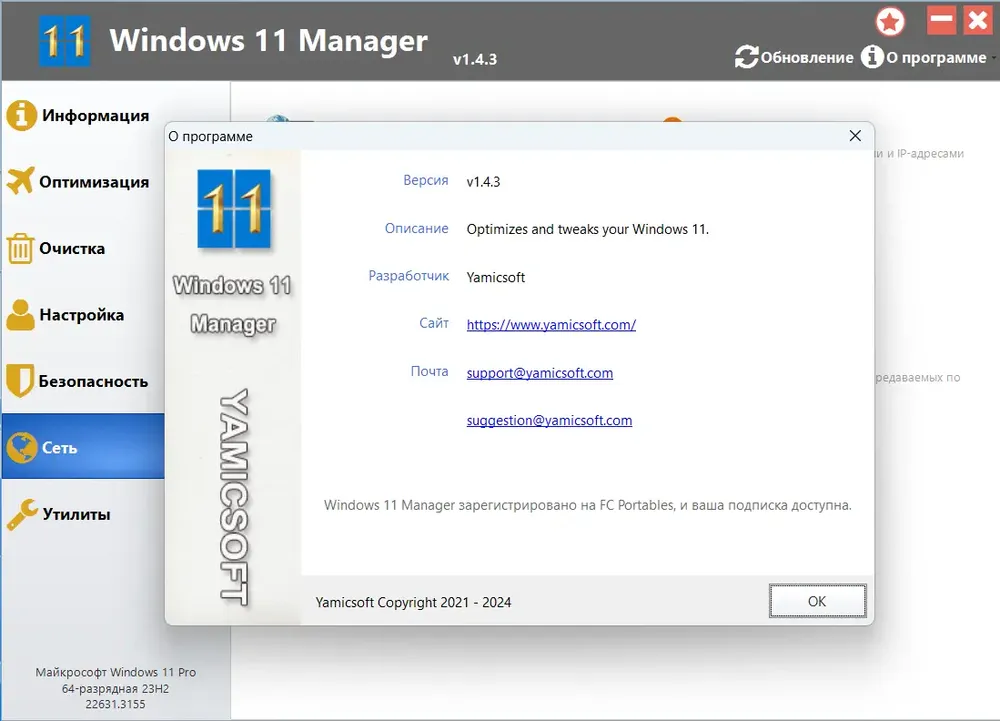Image resolution: width=1000 pixels, height=721 pixels.
Task: Click the О программе dialog title
Action: tap(210, 136)
